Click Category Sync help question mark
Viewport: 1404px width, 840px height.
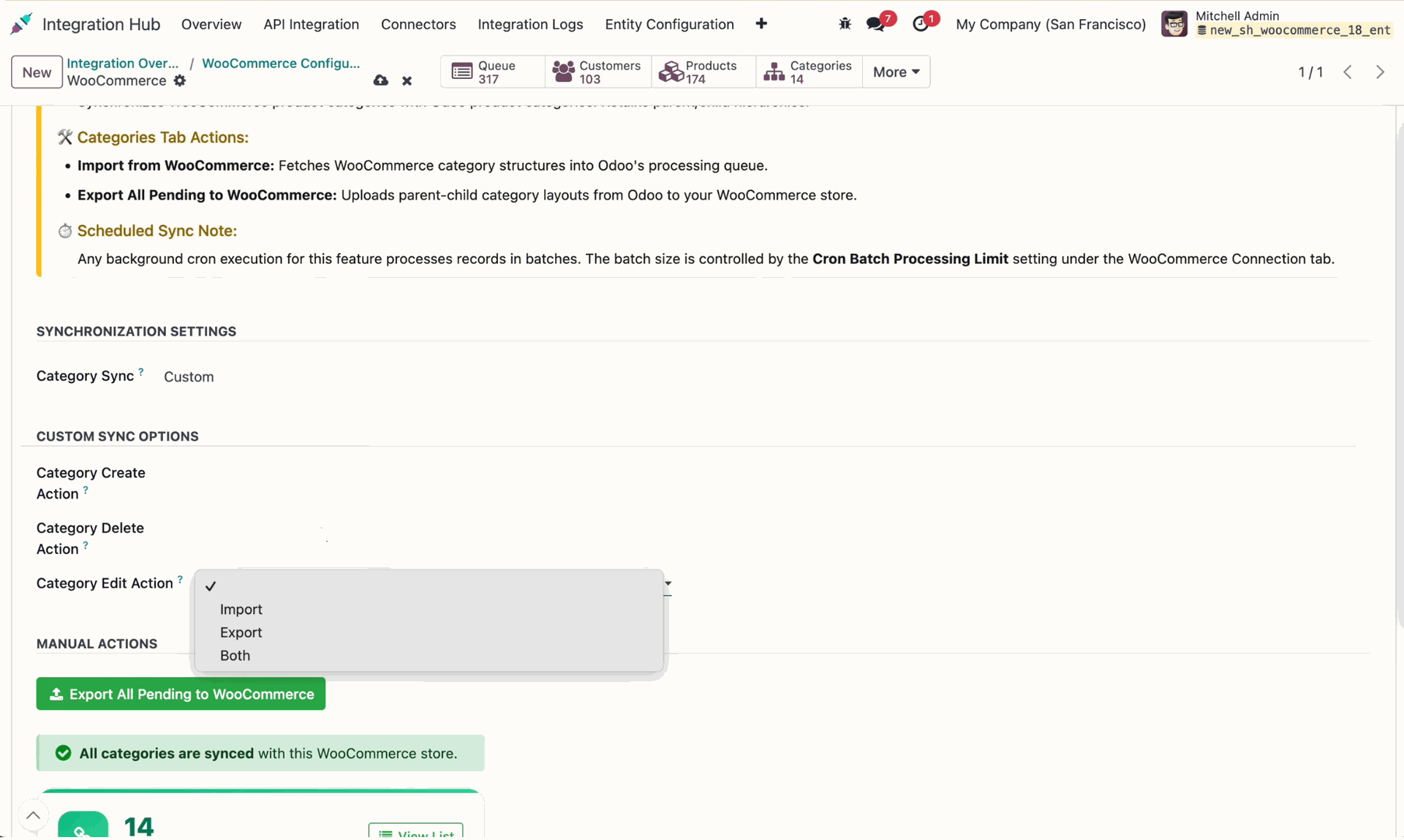click(141, 371)
